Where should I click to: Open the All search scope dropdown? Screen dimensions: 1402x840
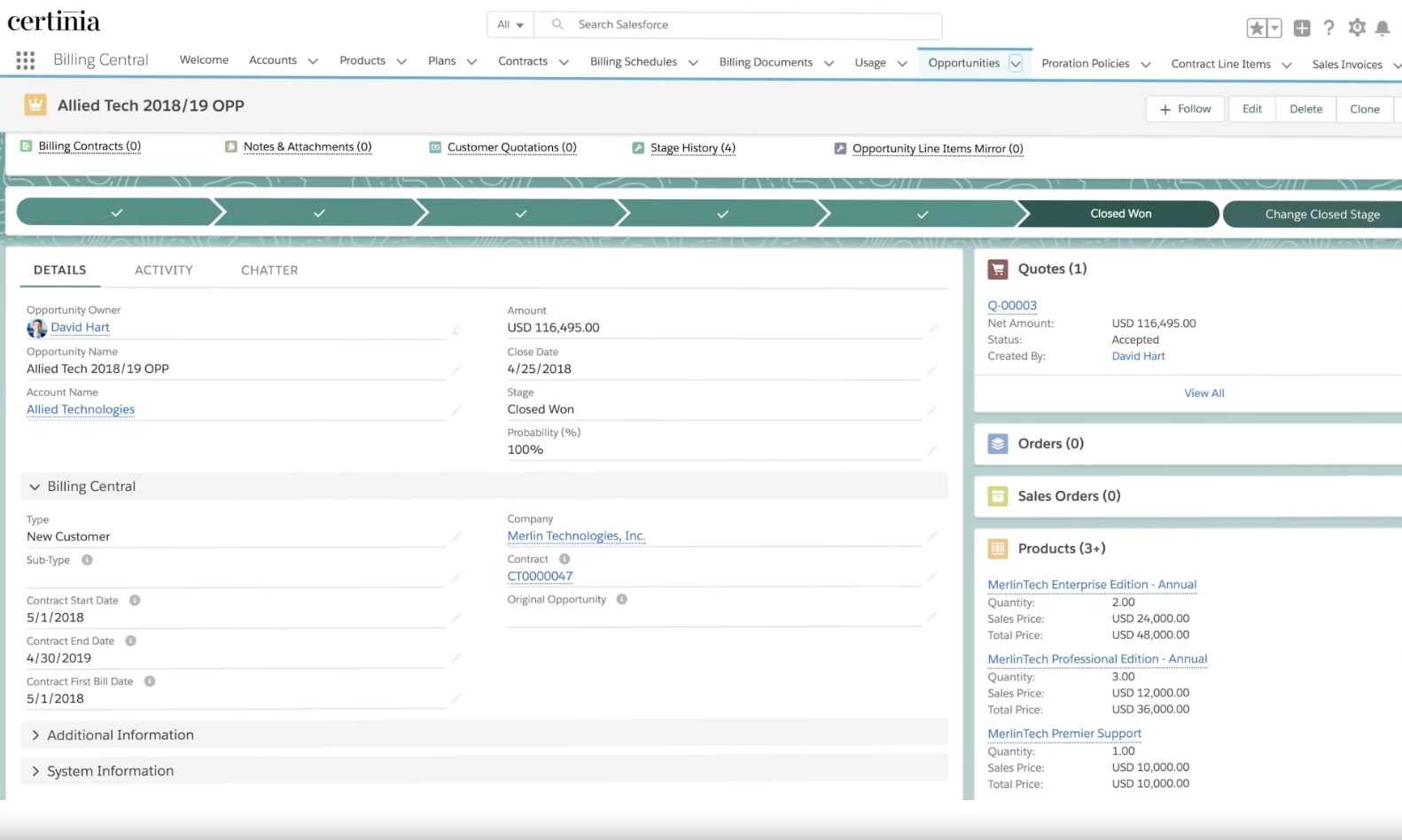[x=510, y=25]
